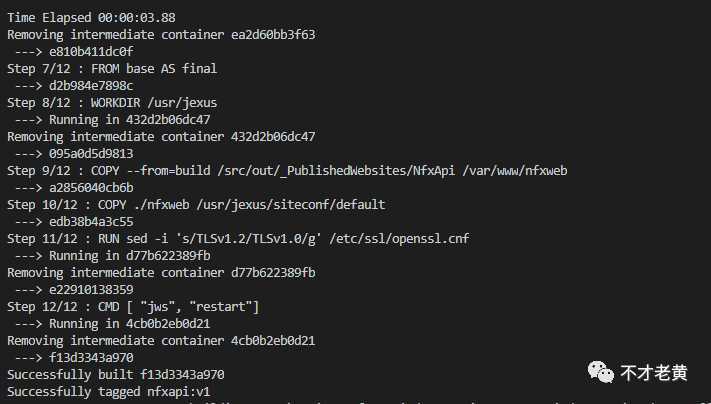Click 'Successfully built f13d3343a970' line

click(x=116, y=375)
